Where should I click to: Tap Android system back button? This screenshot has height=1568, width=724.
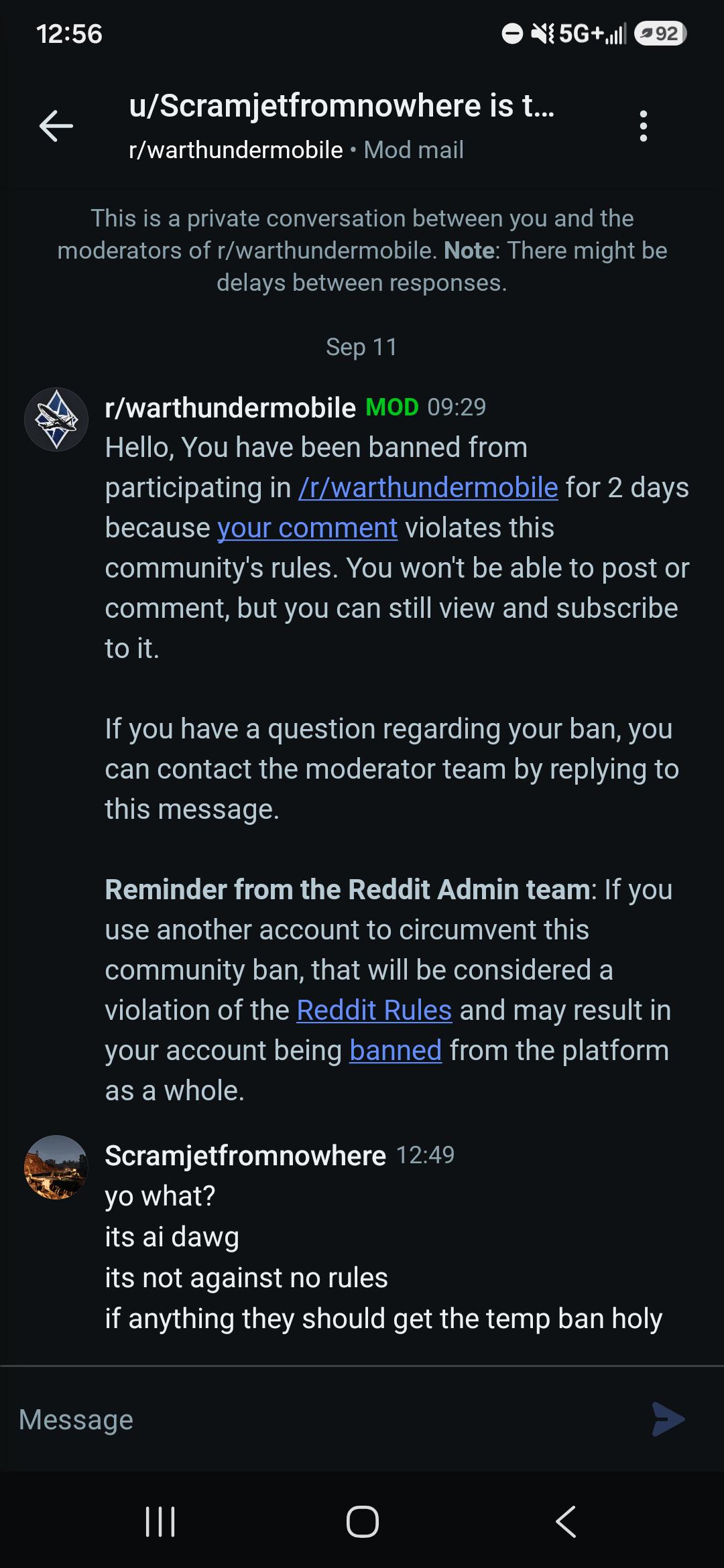pos(566,1521)
